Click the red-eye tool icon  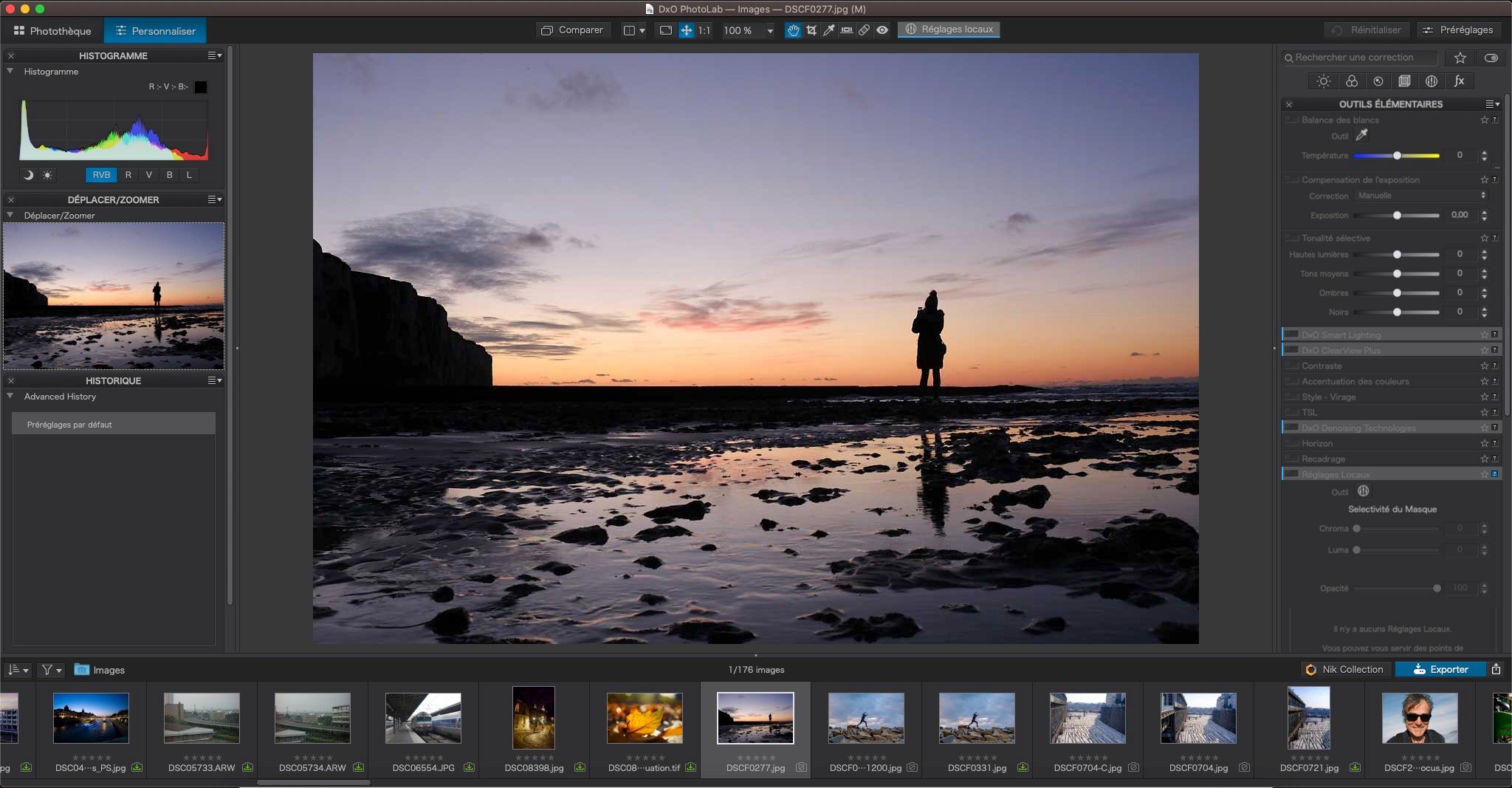tap(882, 30)
